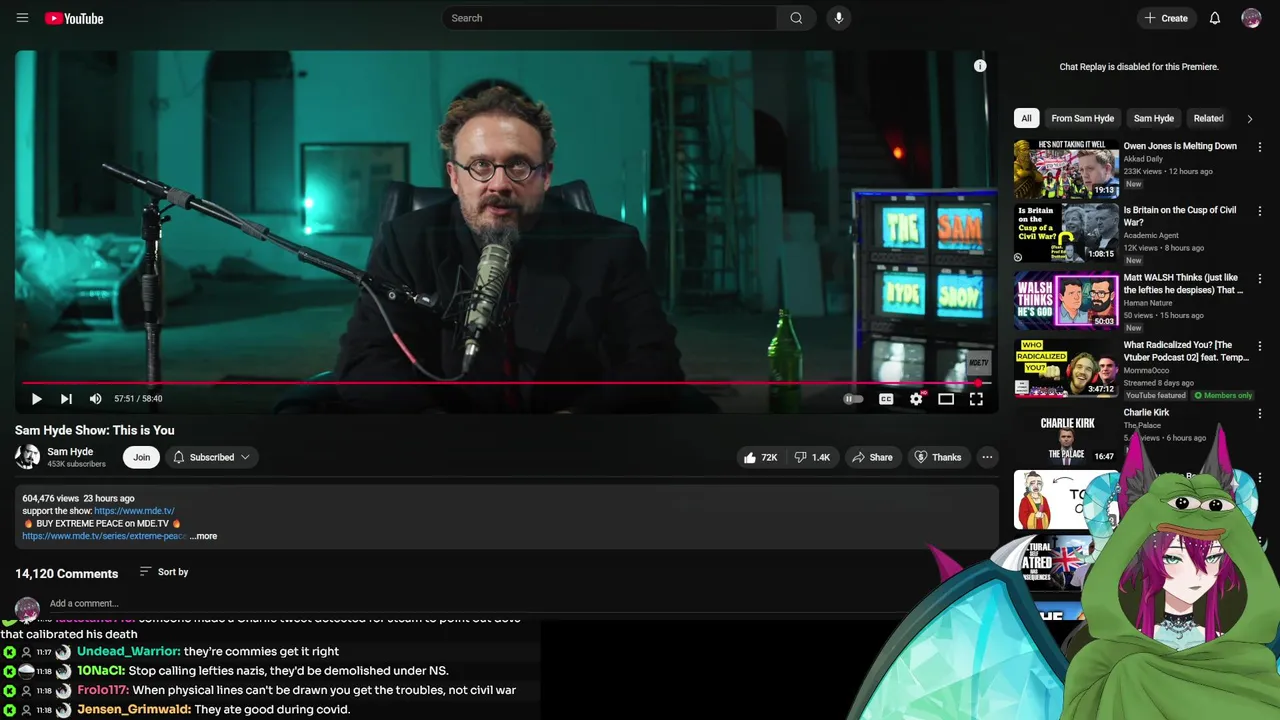This screenshot has height=720, width=1280.
Task: Click the 14,120 Comments heading
Action: (66, 573)
